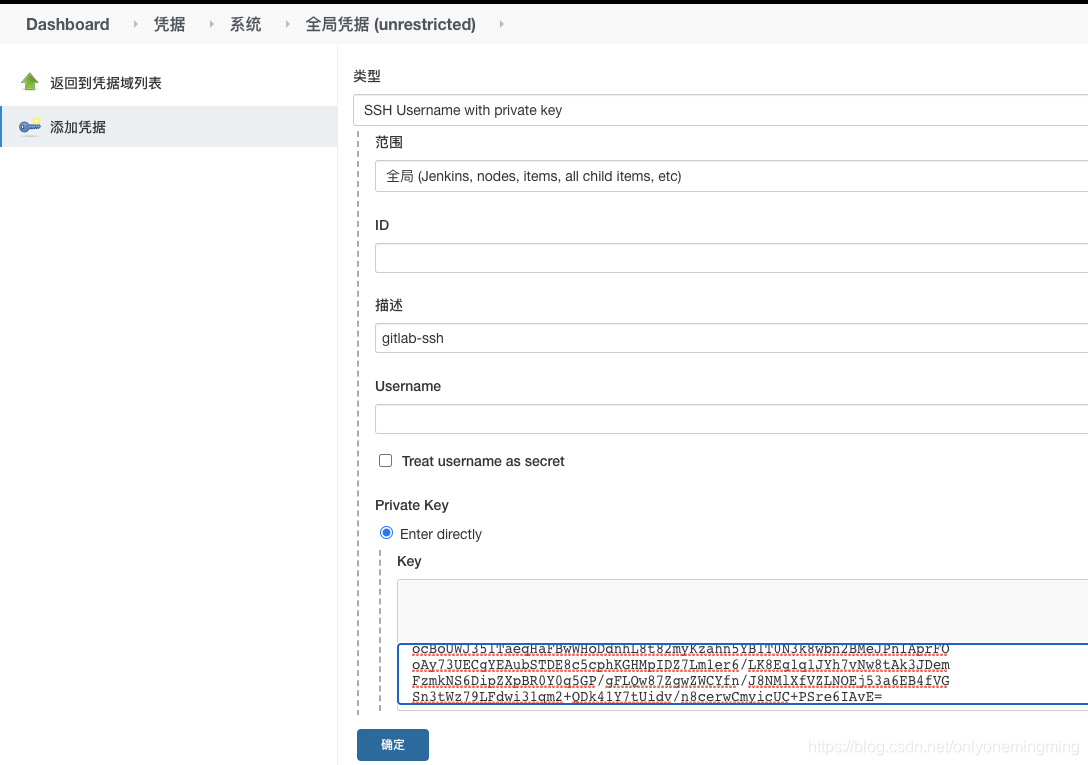Click the key icon next to 添加凭据

(30, 126)
